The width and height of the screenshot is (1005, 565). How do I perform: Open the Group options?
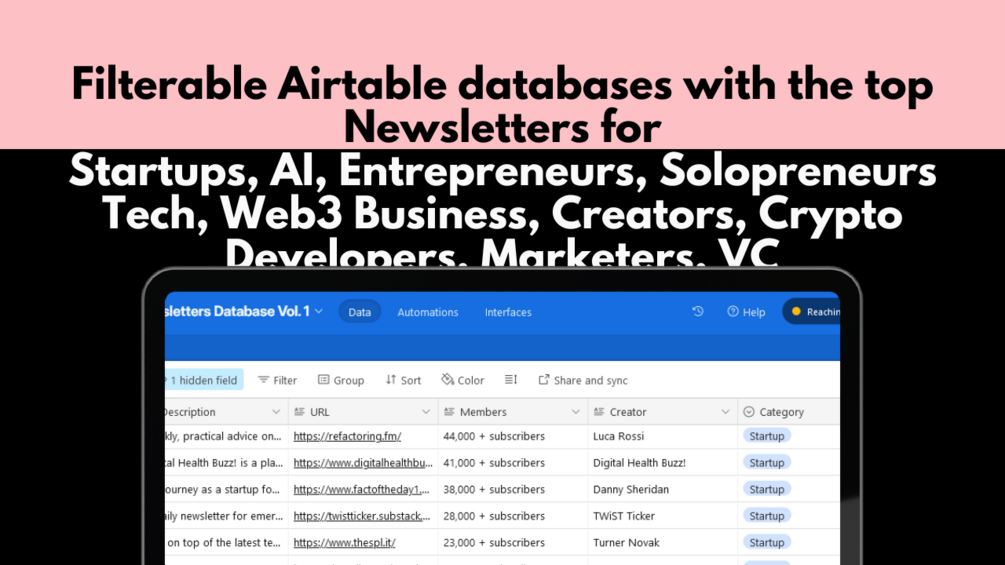coord(341,380)
